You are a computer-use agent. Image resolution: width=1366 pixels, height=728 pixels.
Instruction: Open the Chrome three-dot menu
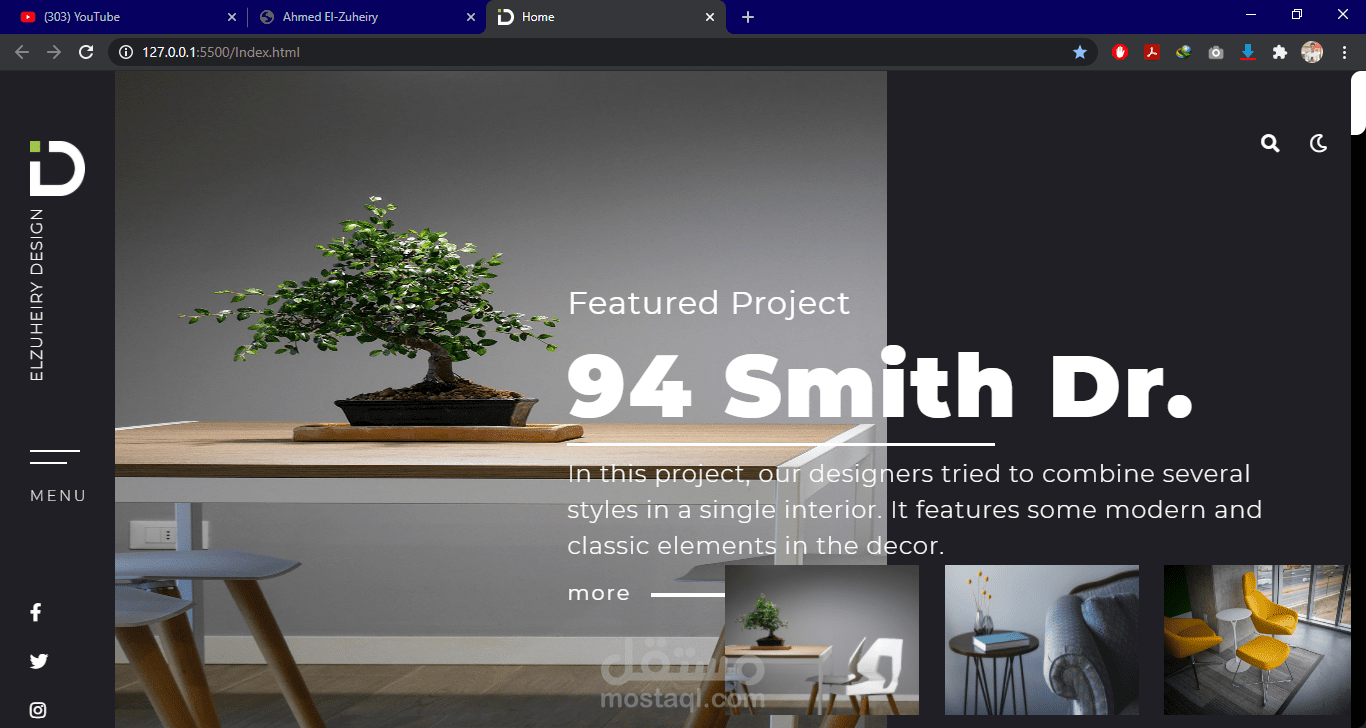pos(1344,52)
